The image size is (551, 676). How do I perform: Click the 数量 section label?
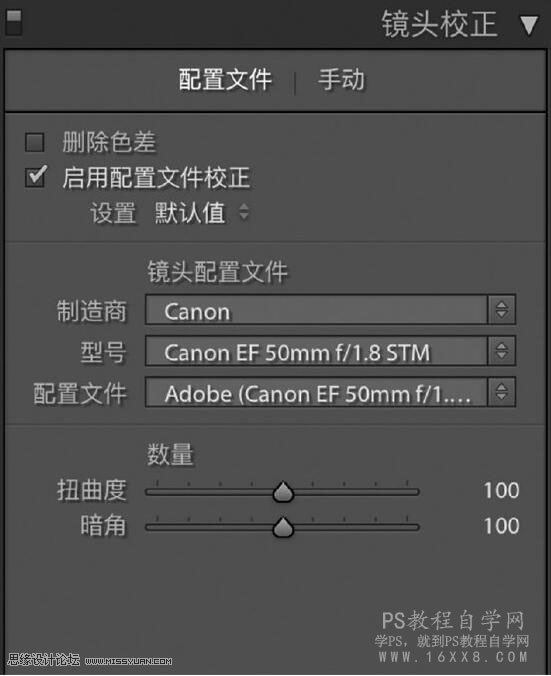[170, 454]
